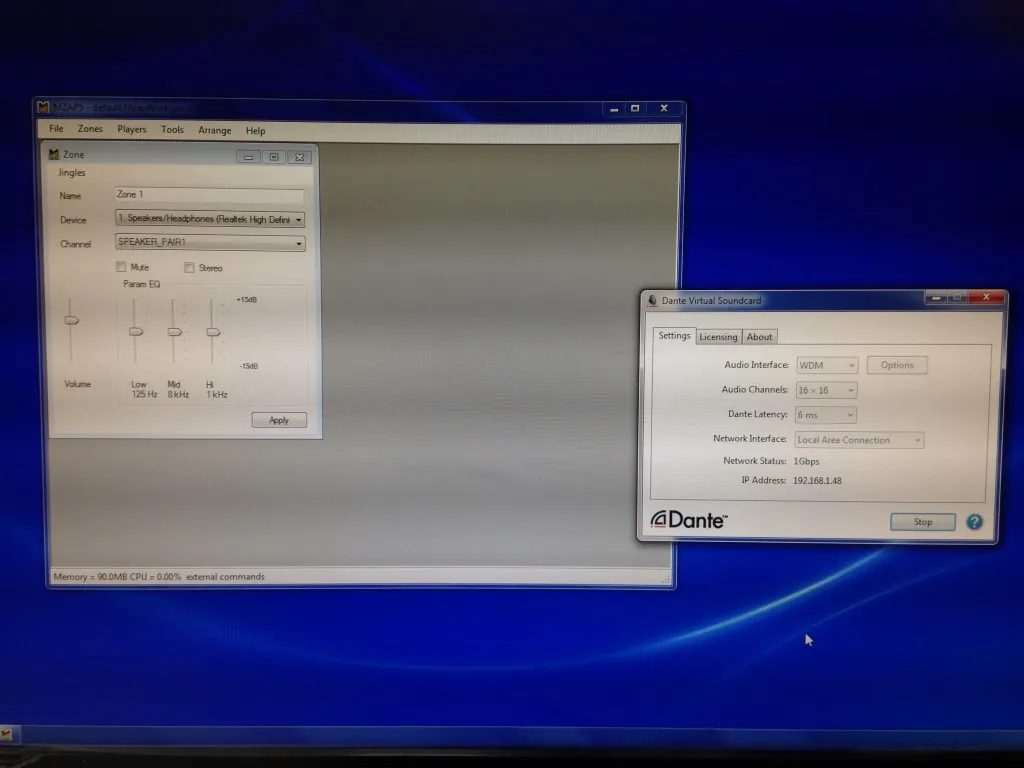Click the MZAPS app icon in title bar
Viewport: 1024px width, 768px height.
pos(43,106)
